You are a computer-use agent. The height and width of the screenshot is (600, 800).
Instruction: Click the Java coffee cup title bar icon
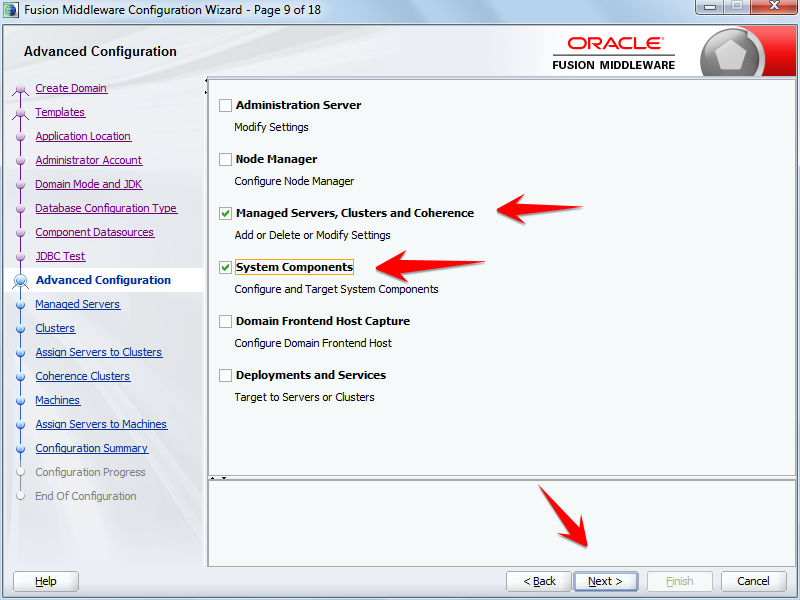pyautogui.click(x=10, y=10)
